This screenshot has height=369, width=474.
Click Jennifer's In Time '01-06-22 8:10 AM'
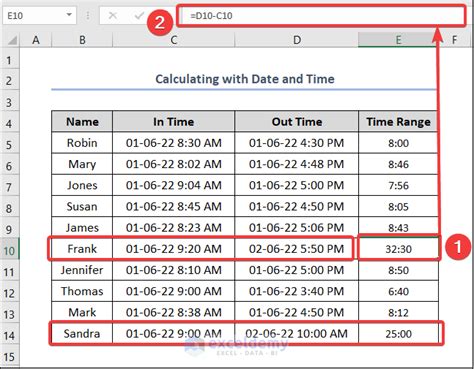(x=173, y=270)
